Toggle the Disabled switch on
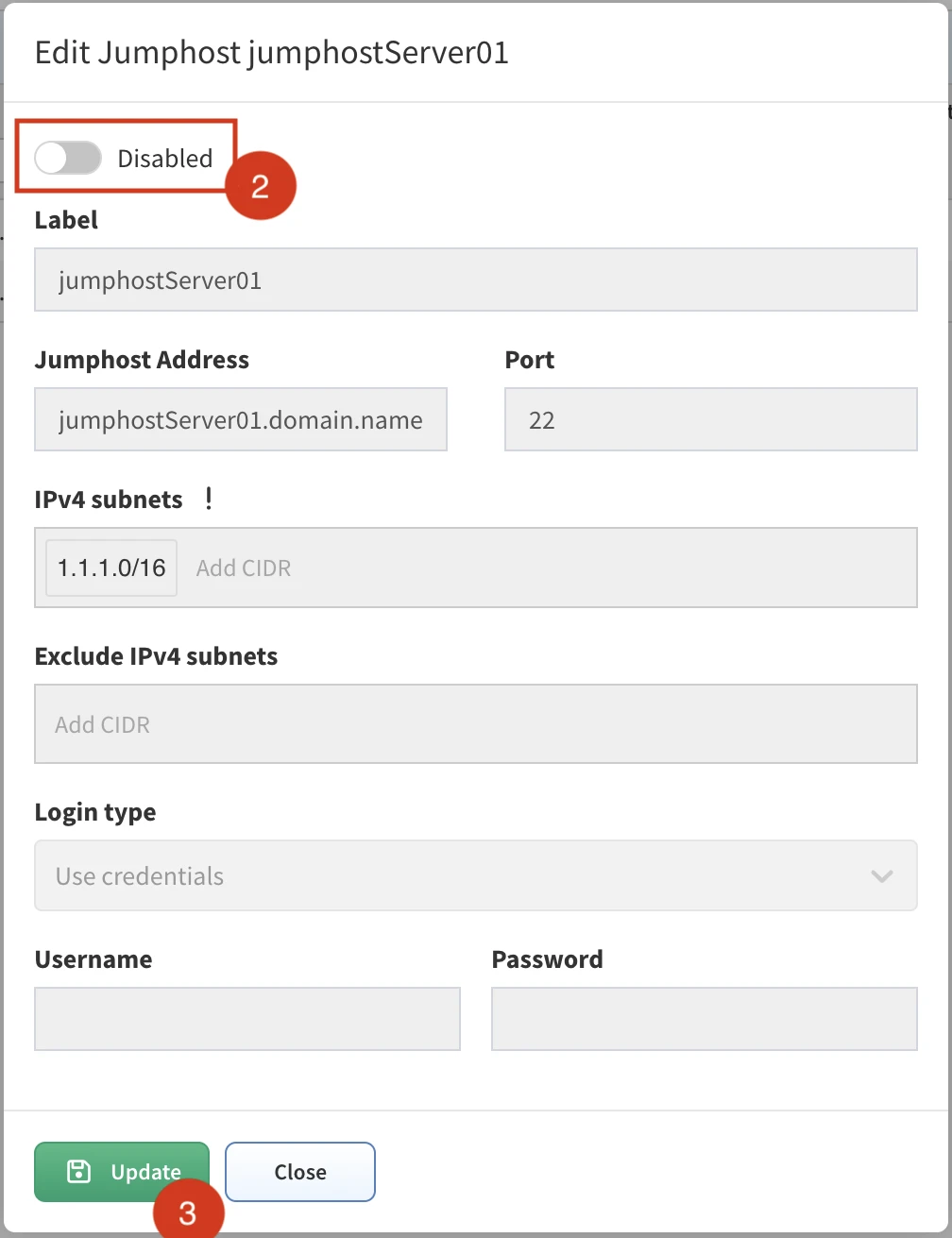 pyautogui.click(x=67, y=159)
